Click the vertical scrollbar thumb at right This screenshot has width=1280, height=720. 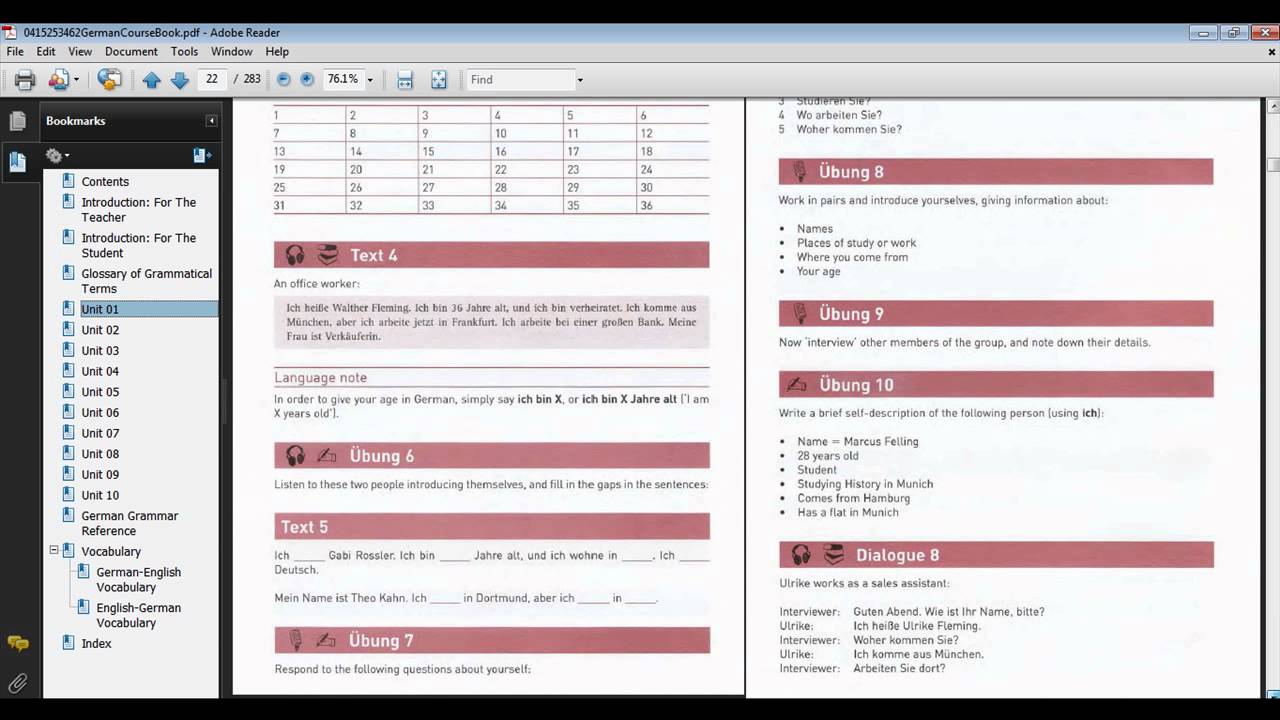click(x=1273, y=165)
